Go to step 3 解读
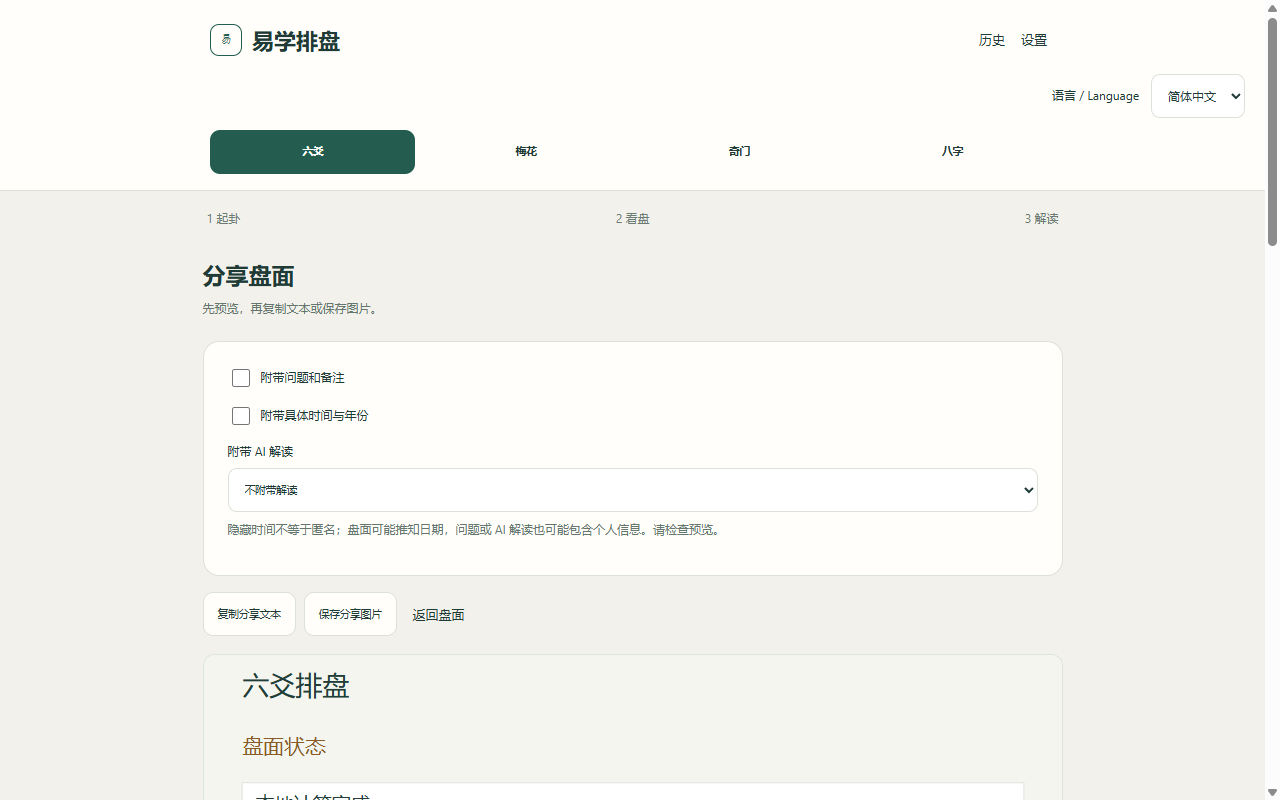The image size is (1280, 800). click(1041, 219)
